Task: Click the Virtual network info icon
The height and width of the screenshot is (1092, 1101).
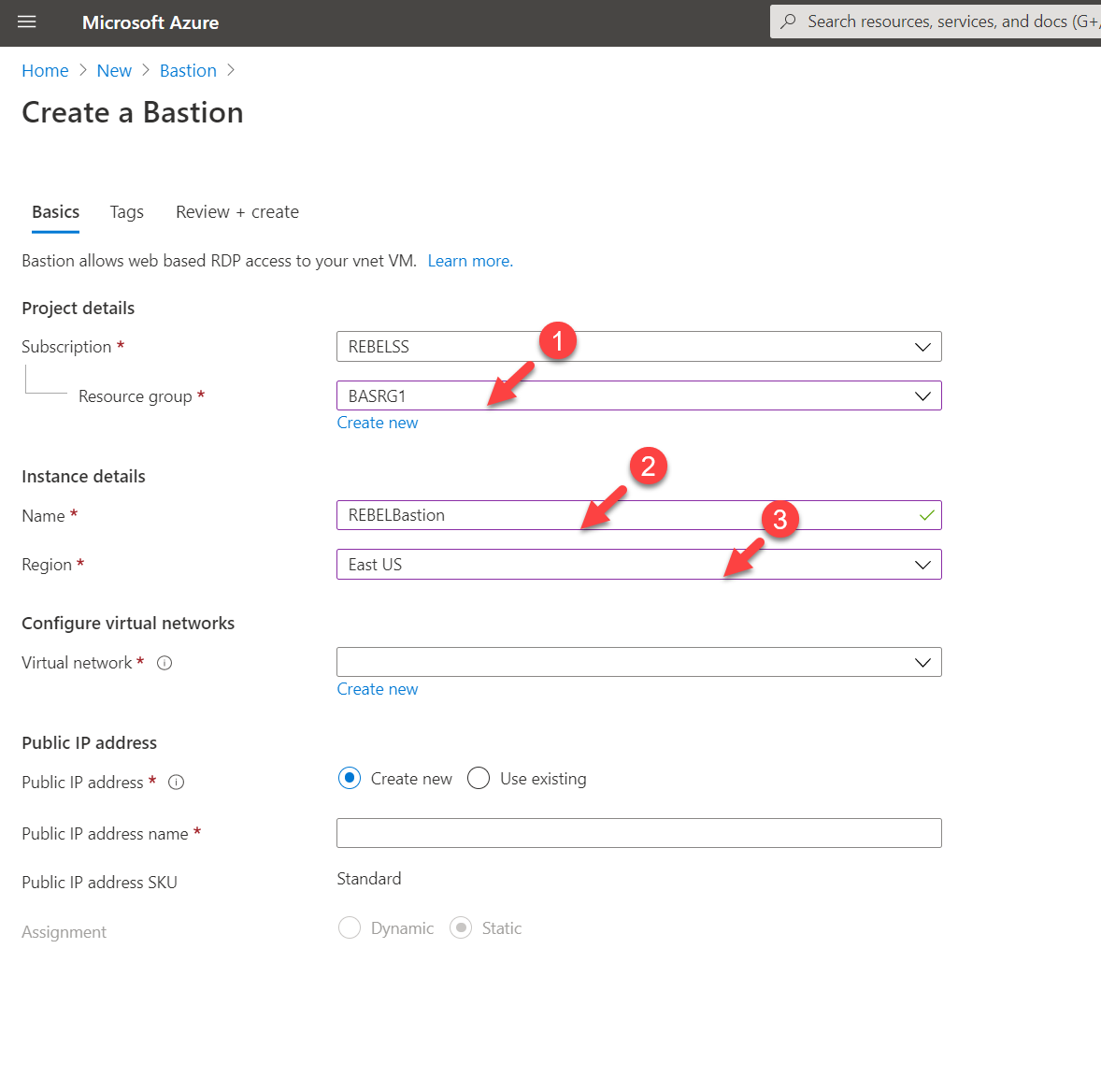Action: (164, 663)
